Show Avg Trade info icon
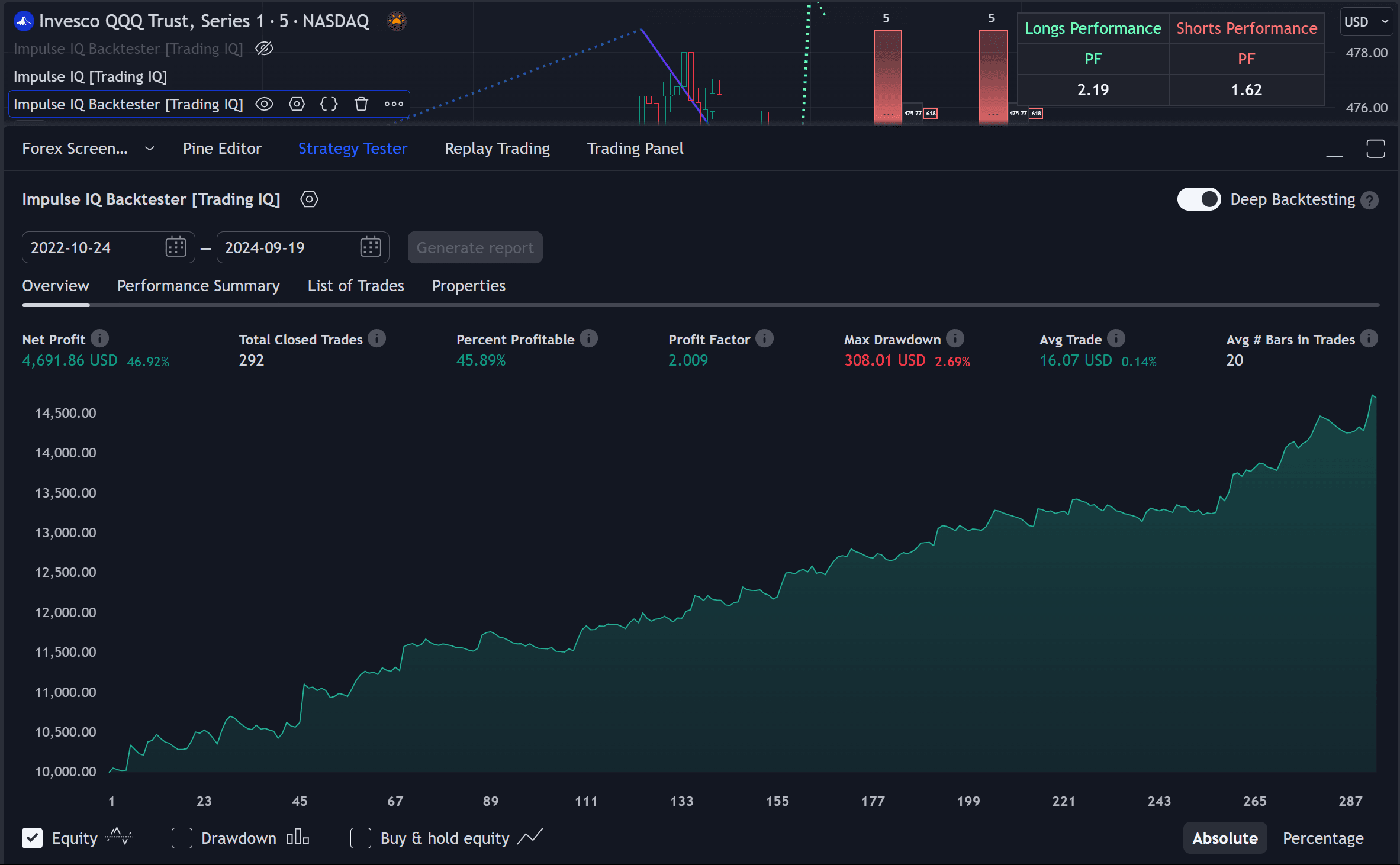Viewport: 1400px width, 865px height. [1116, 338]
